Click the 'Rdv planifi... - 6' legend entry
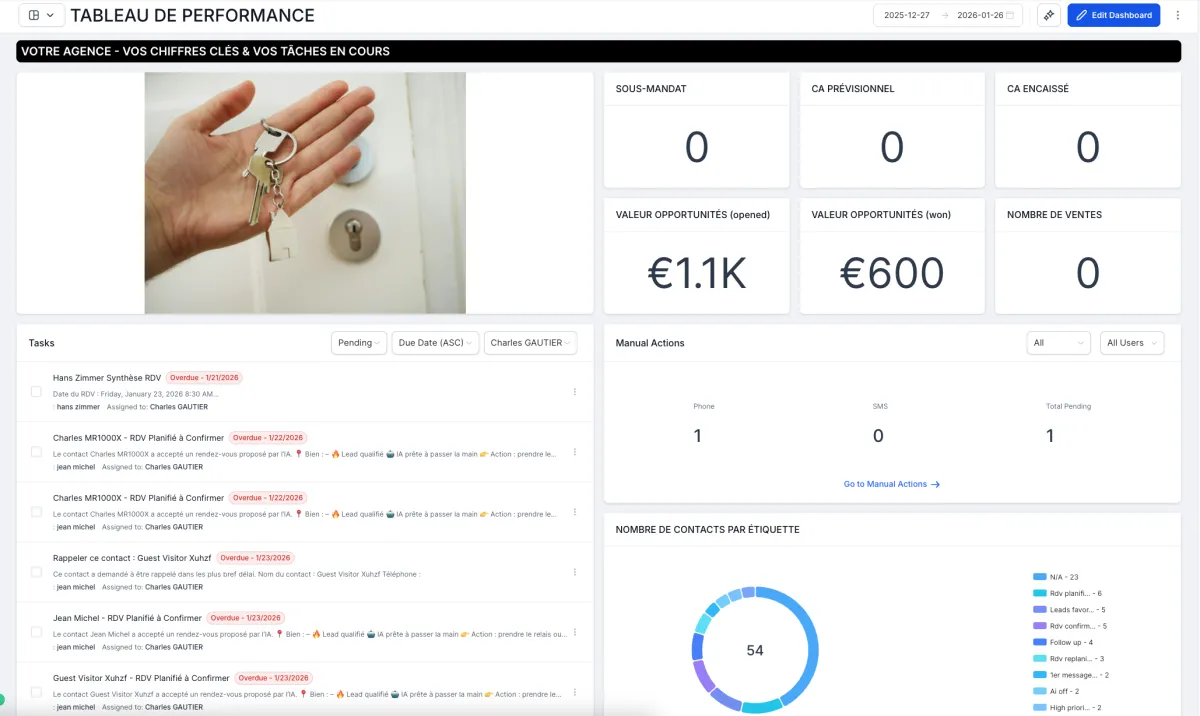This screenshot has height=716, width=1200. (x=1068, y=593)
